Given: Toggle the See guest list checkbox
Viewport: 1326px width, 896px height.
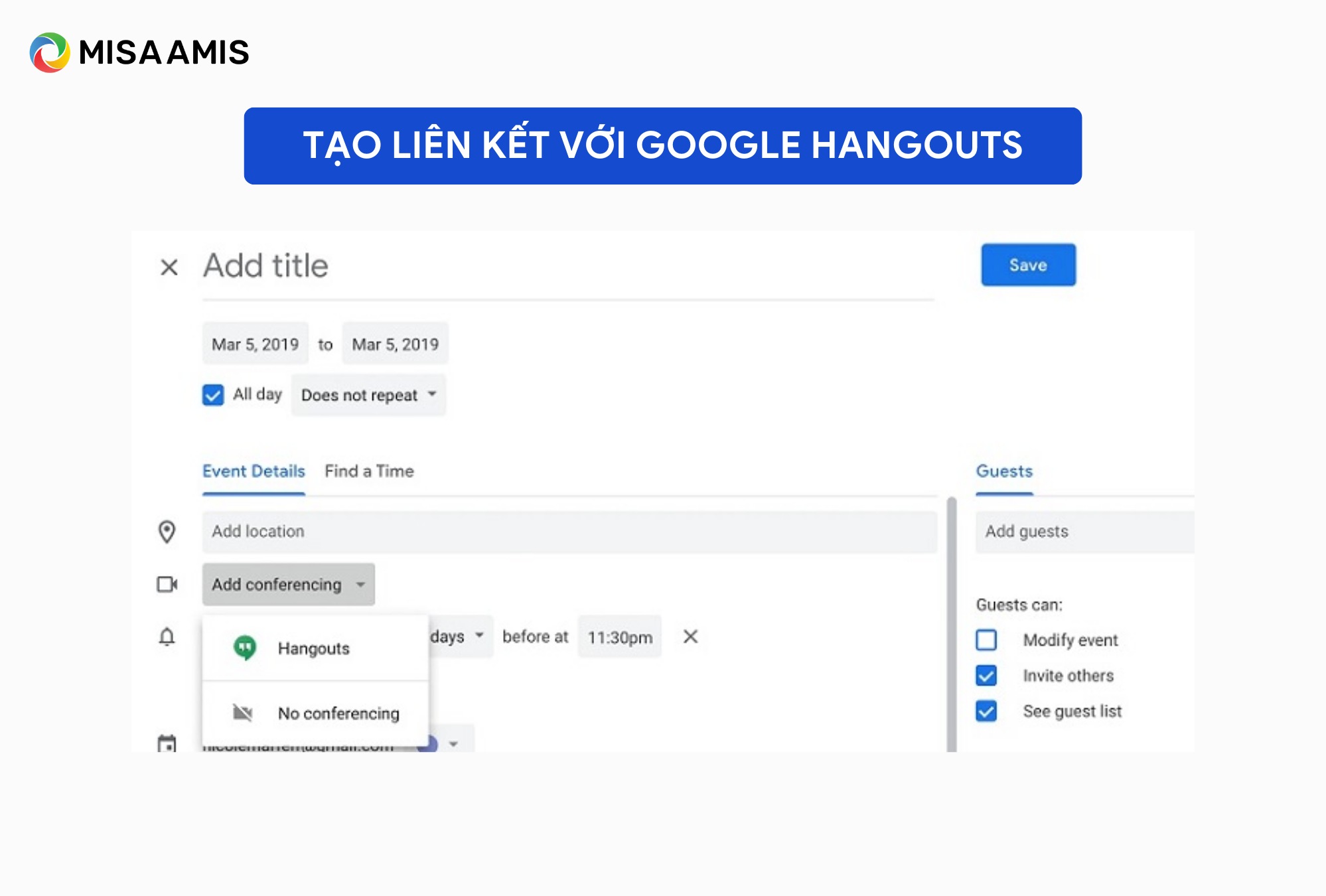Looking at the screenshot, I should pos(986,711).
